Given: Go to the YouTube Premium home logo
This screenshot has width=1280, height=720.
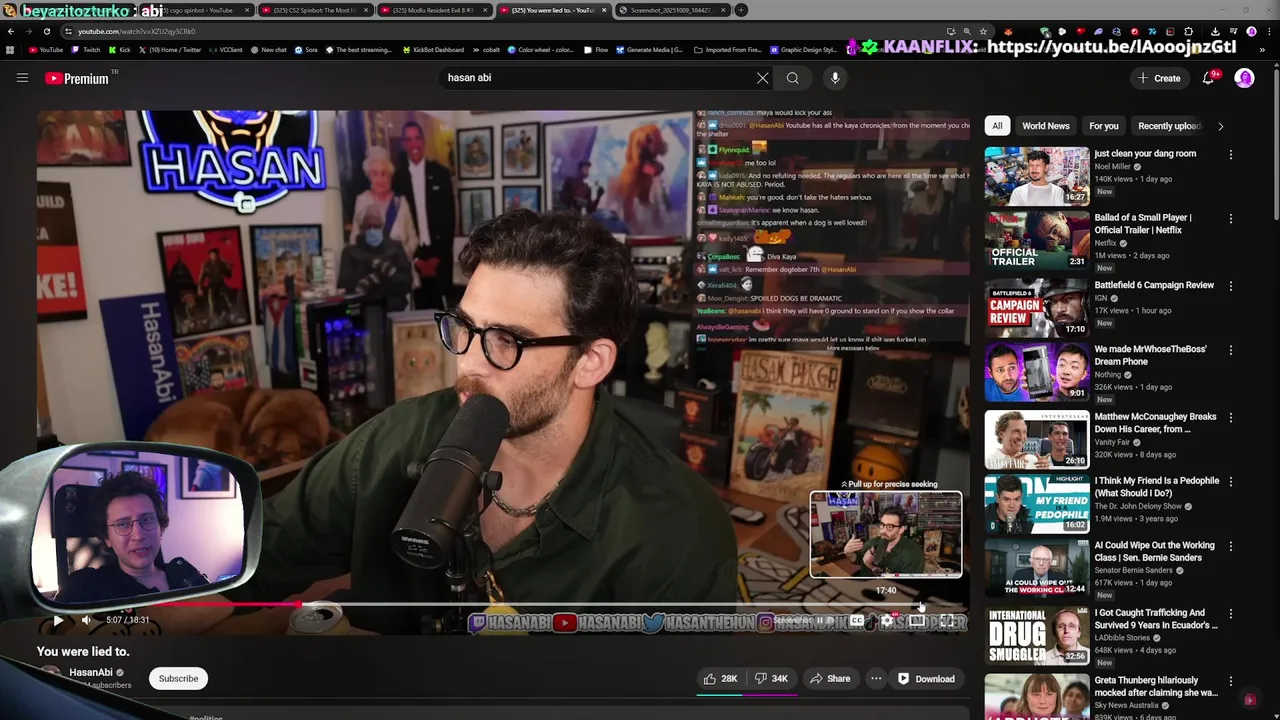Looking at the screenshot, I should pos(77,78).
